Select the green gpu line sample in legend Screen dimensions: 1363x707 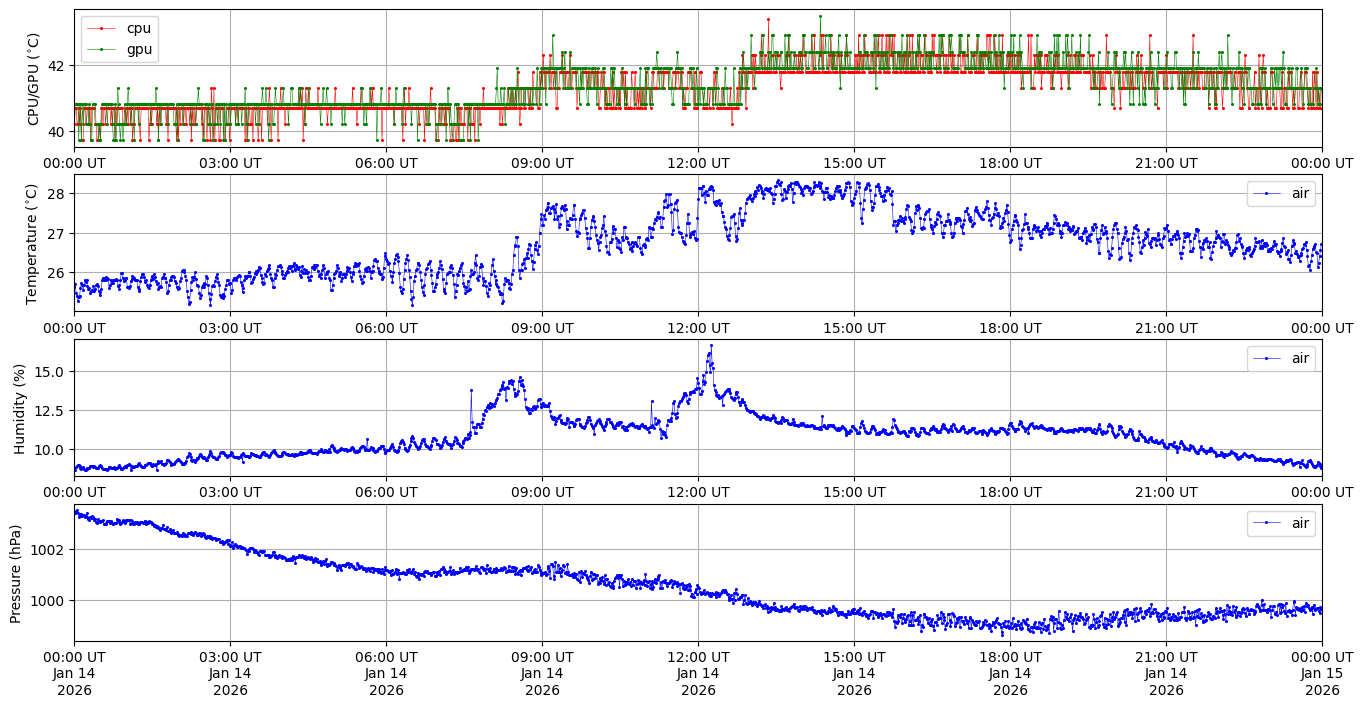click(x=102, y=49)
